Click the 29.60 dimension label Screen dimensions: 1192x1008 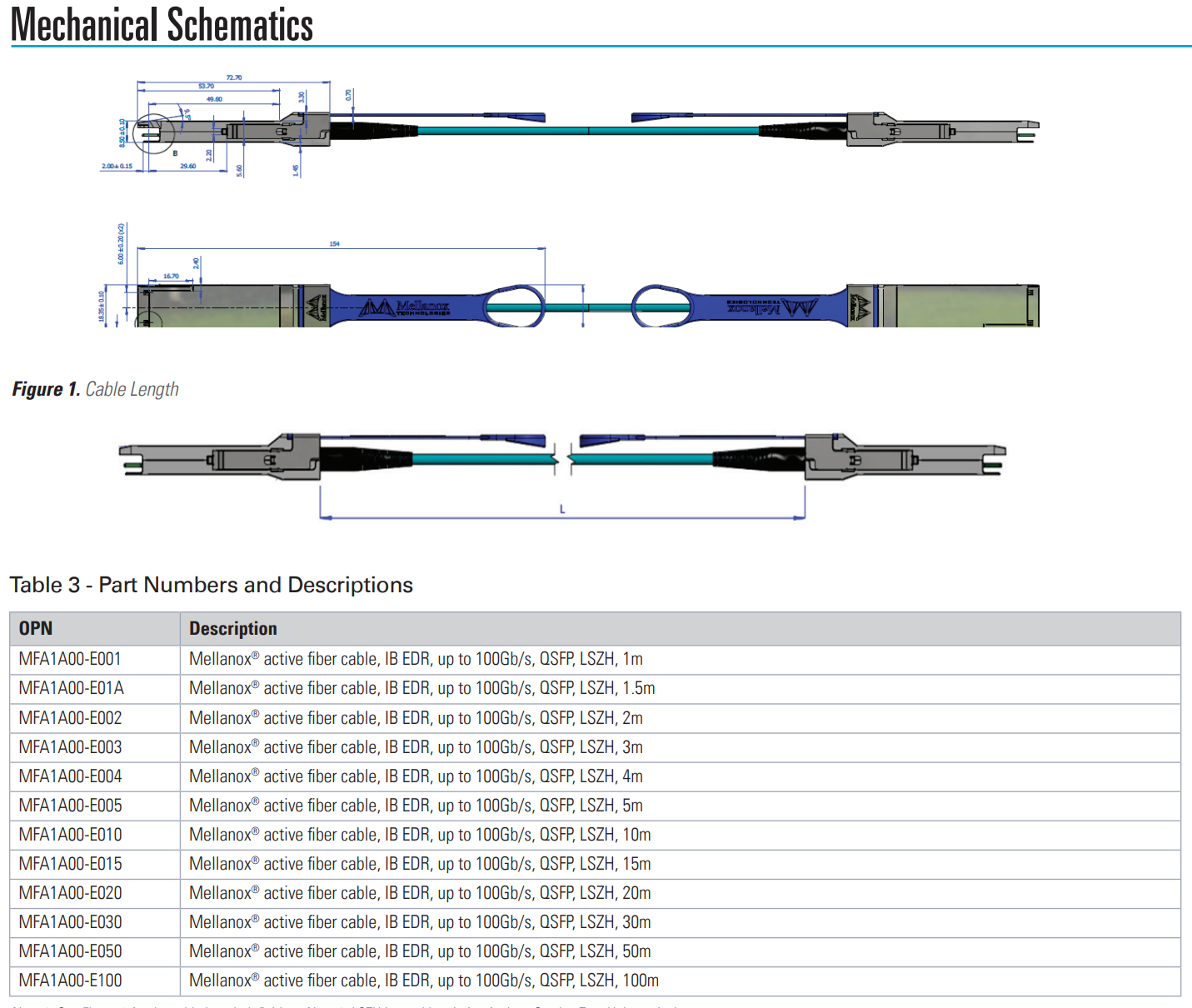(x=188, y=166)
